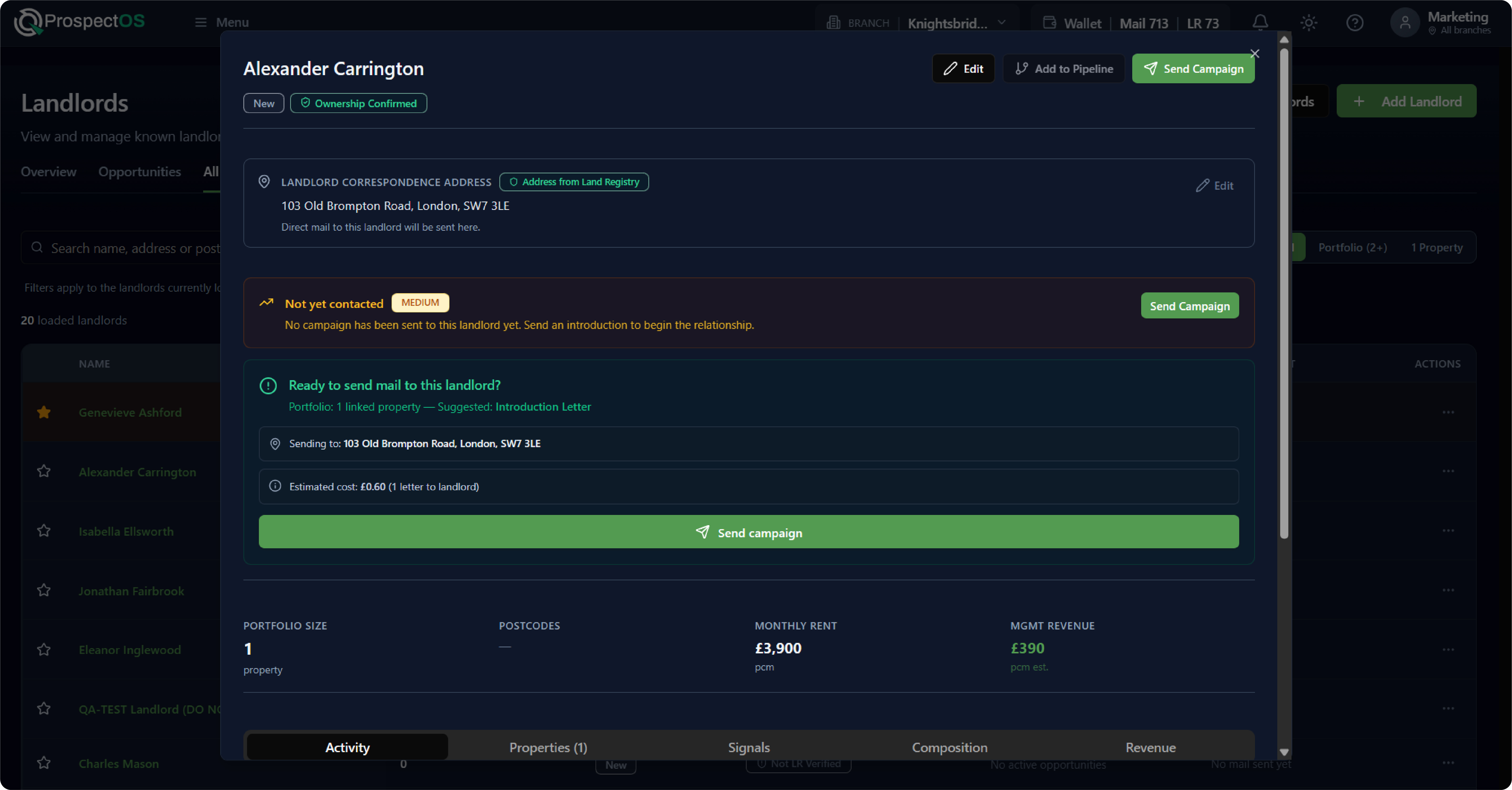Open the Properties (1) tab
Screen dimensions: 1512x790
click(x=548, y=747)
